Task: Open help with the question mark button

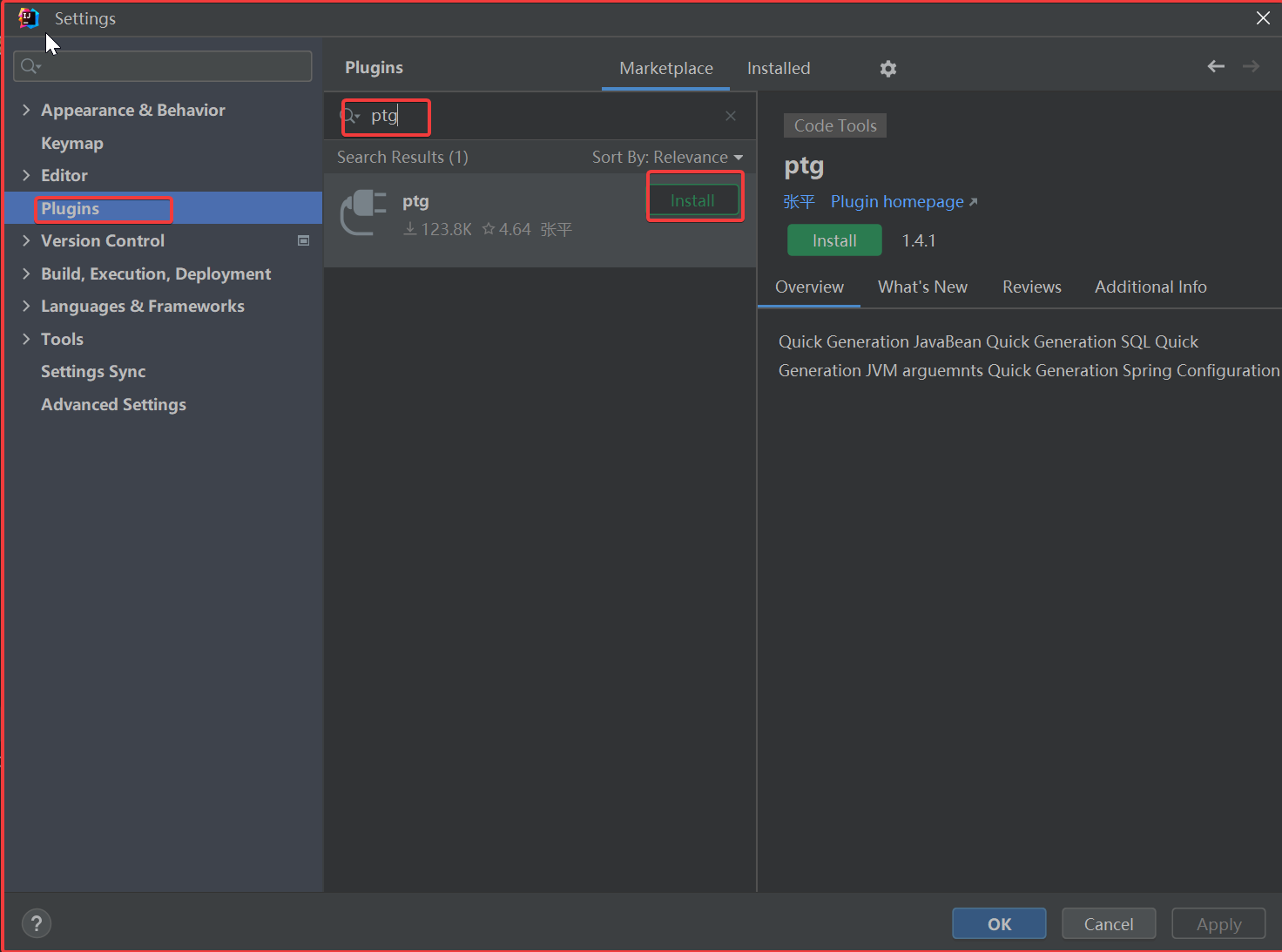Action: [x=37, y=923]
